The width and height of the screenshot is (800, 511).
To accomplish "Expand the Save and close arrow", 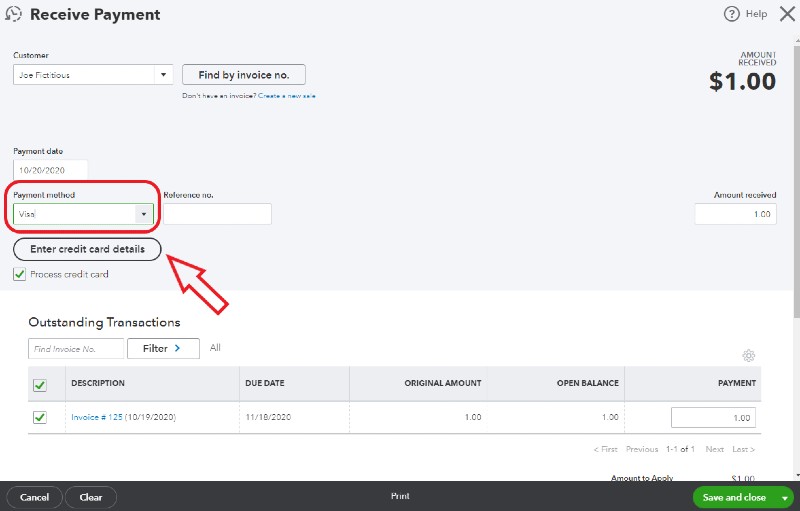I will (x=785, y=498).
